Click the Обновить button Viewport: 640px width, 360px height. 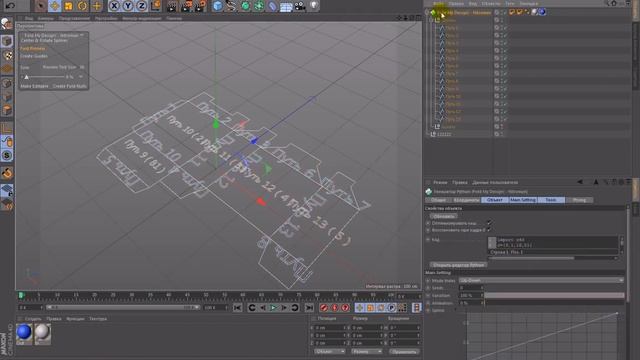click(x=444, y=216)
